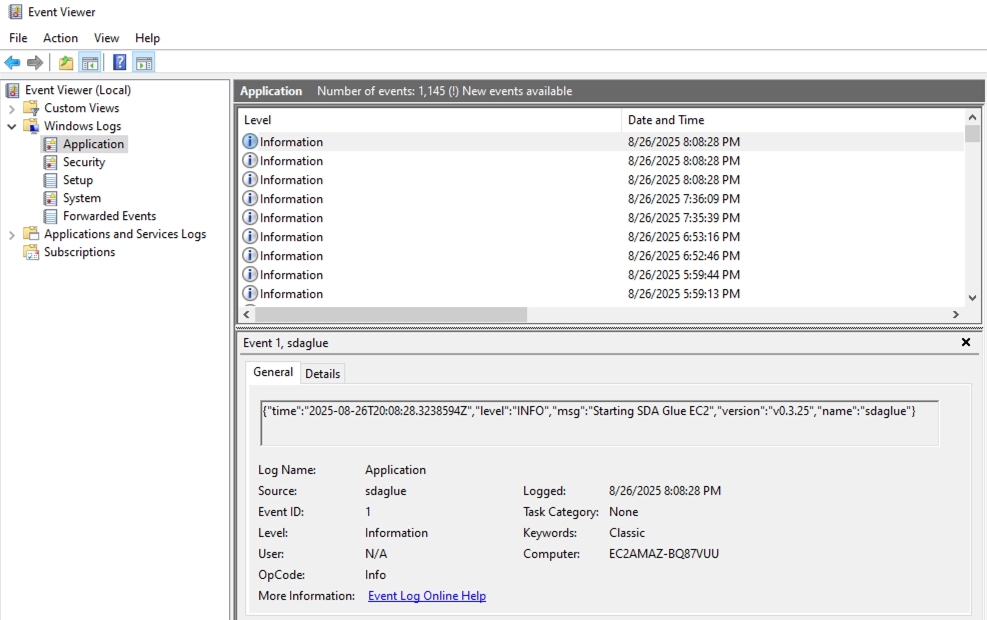This screenshot has height=620, width=987.
Task: Toggle Show/Hide Action Pane toolbar button
Action: (144, 63)
